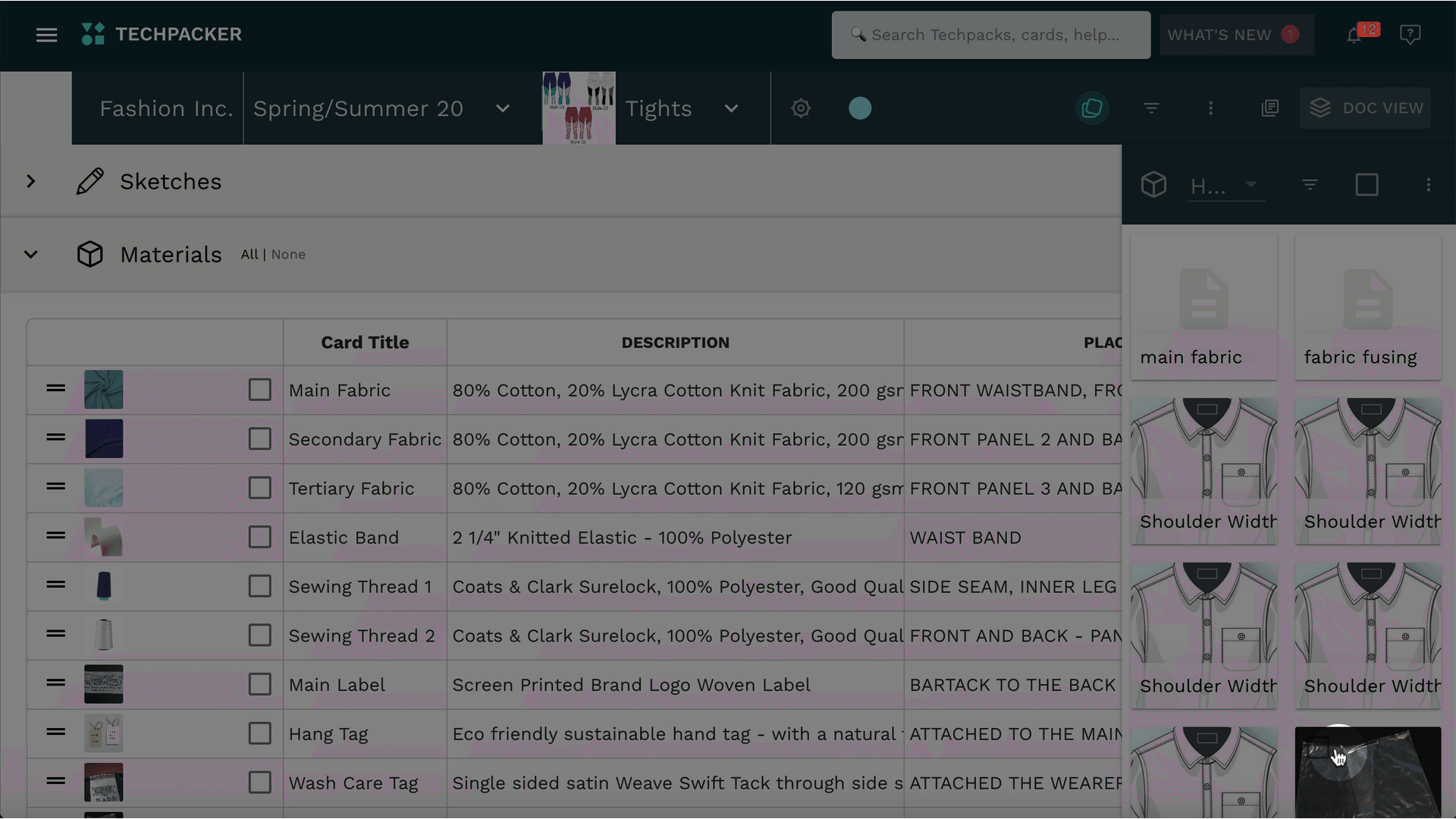Check the Elastic Band row checkbox
Image resolution: width=1456 pixels, height=819 pixels.
coord(259,537)
